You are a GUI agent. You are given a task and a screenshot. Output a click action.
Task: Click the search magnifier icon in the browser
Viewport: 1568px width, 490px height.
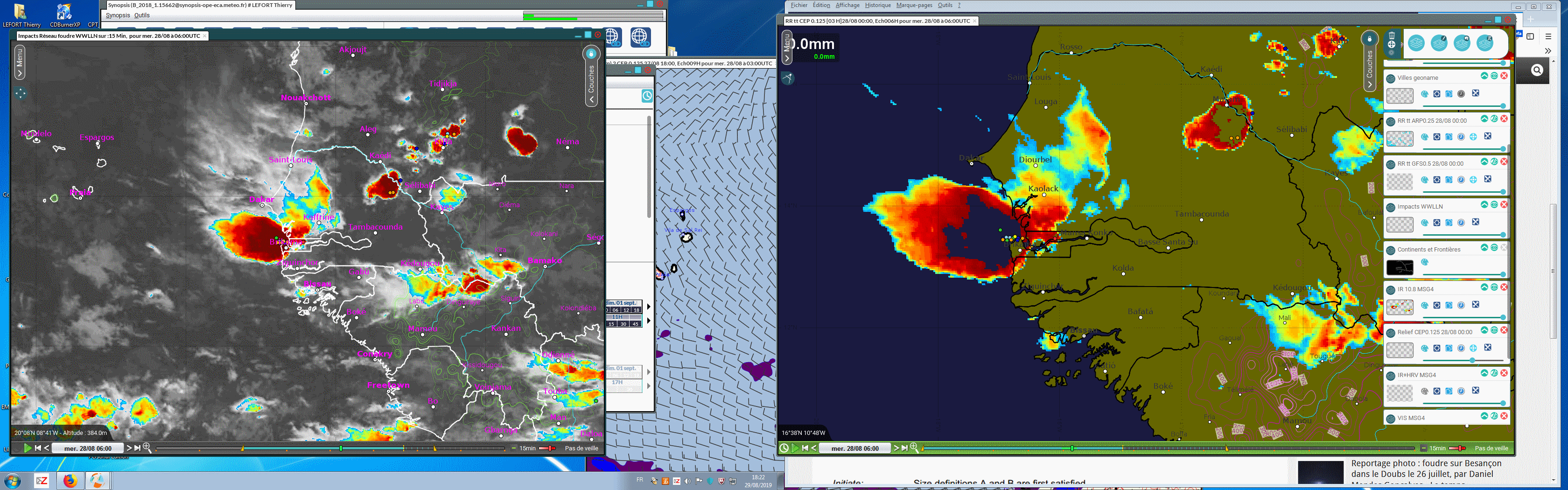[x=1537, y=70]
